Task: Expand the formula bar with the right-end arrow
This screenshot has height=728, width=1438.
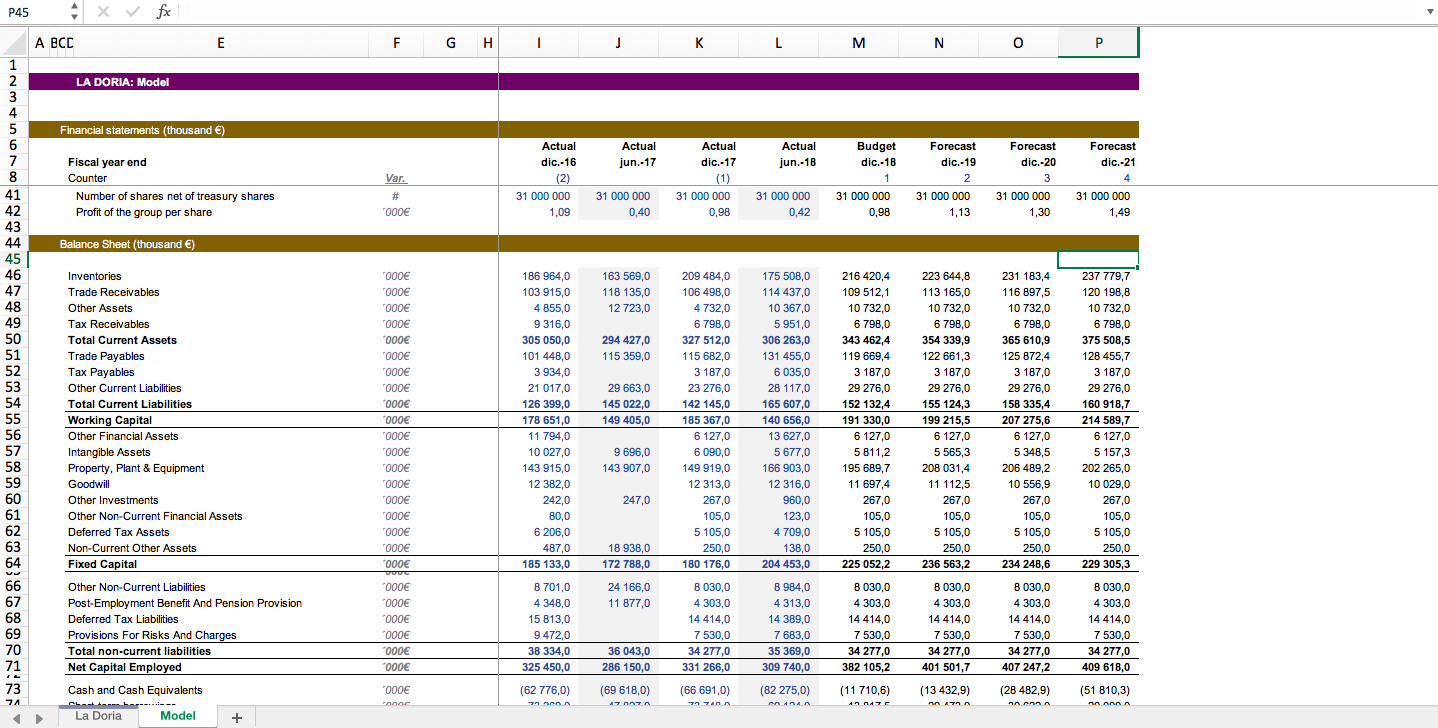Action: (x=1428, y=12)
